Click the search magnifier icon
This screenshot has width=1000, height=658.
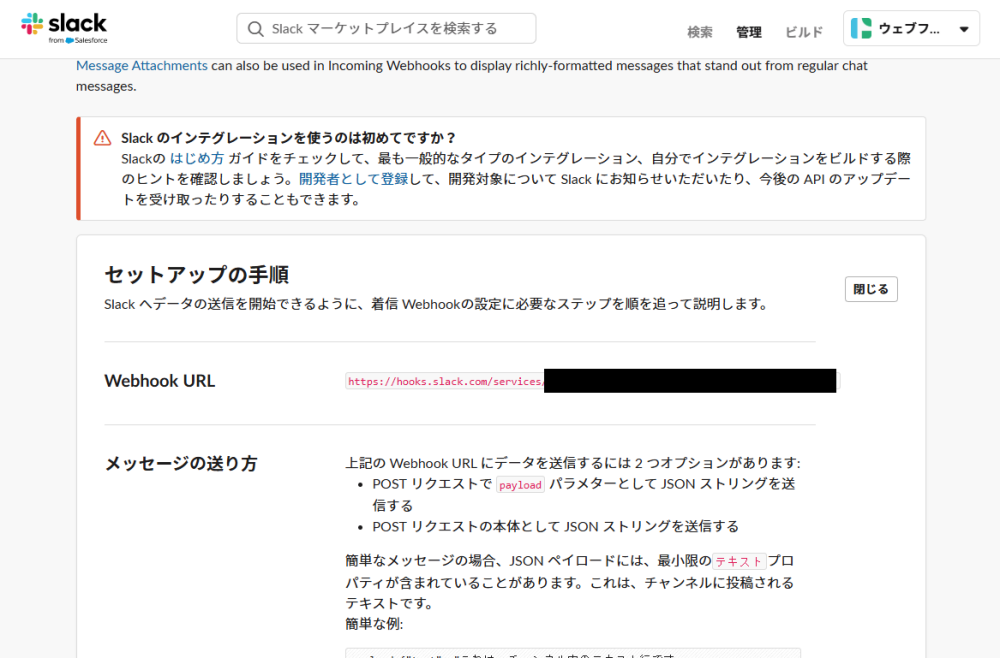256,29
